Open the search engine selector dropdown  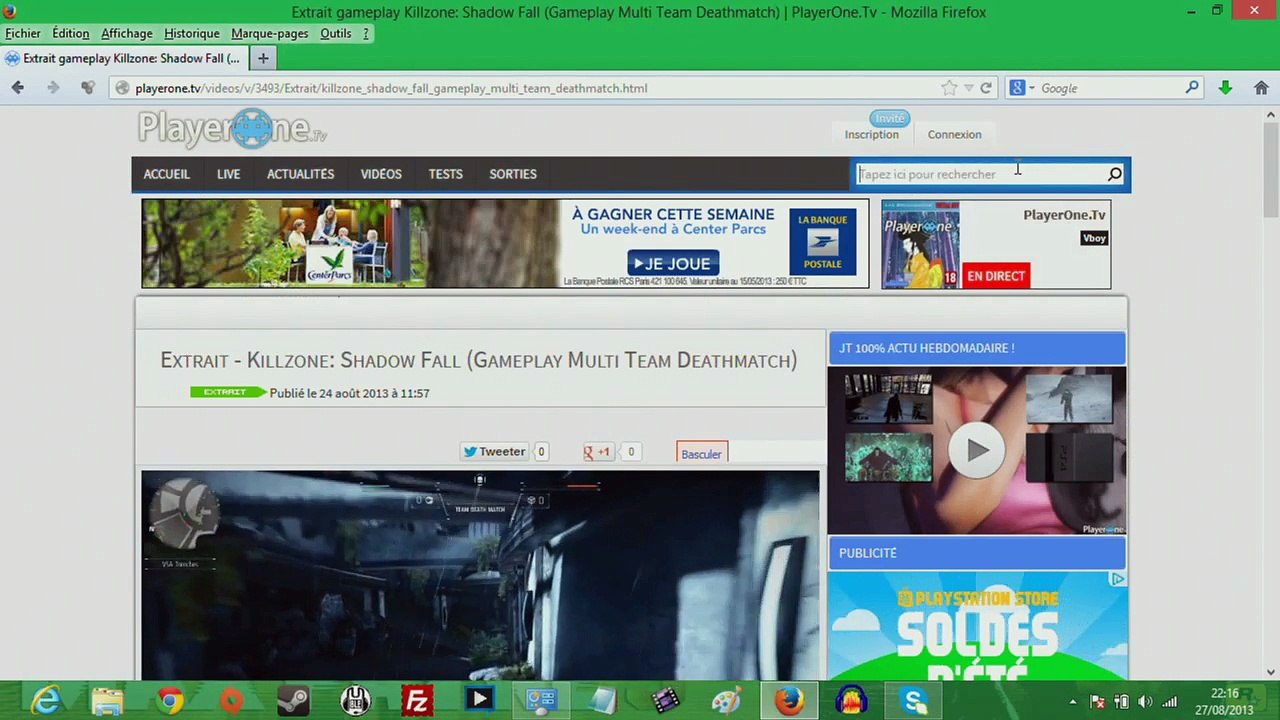pyautogui.click(x=1022, y=88)
